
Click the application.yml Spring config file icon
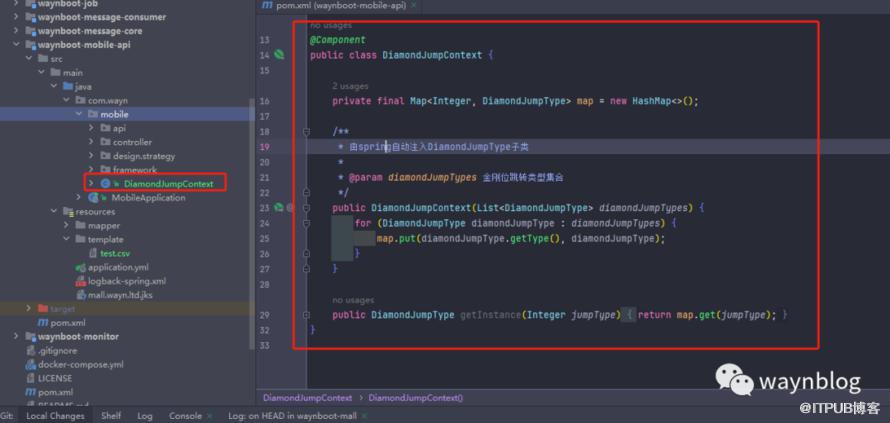pos(79,267)
